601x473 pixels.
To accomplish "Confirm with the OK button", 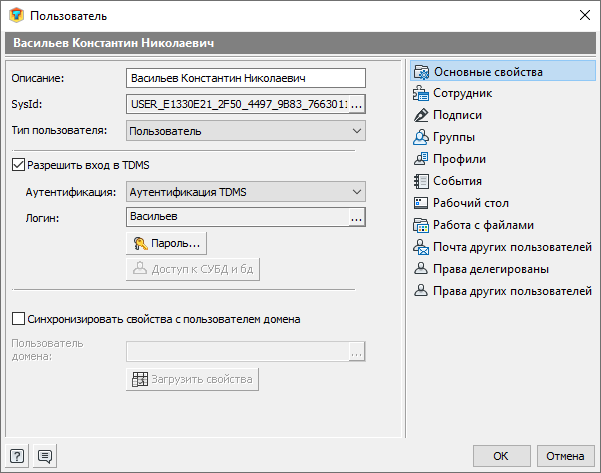I will pyautogui.click(x=501, y=456).
